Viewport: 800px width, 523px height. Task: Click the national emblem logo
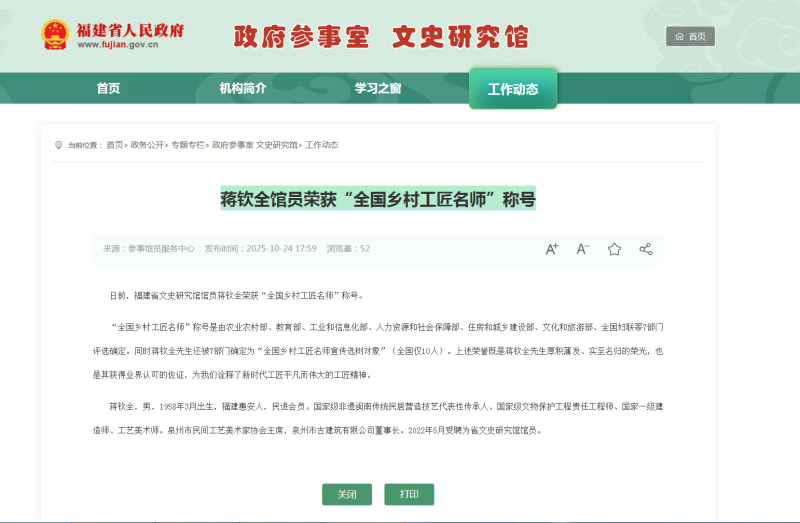55,36
